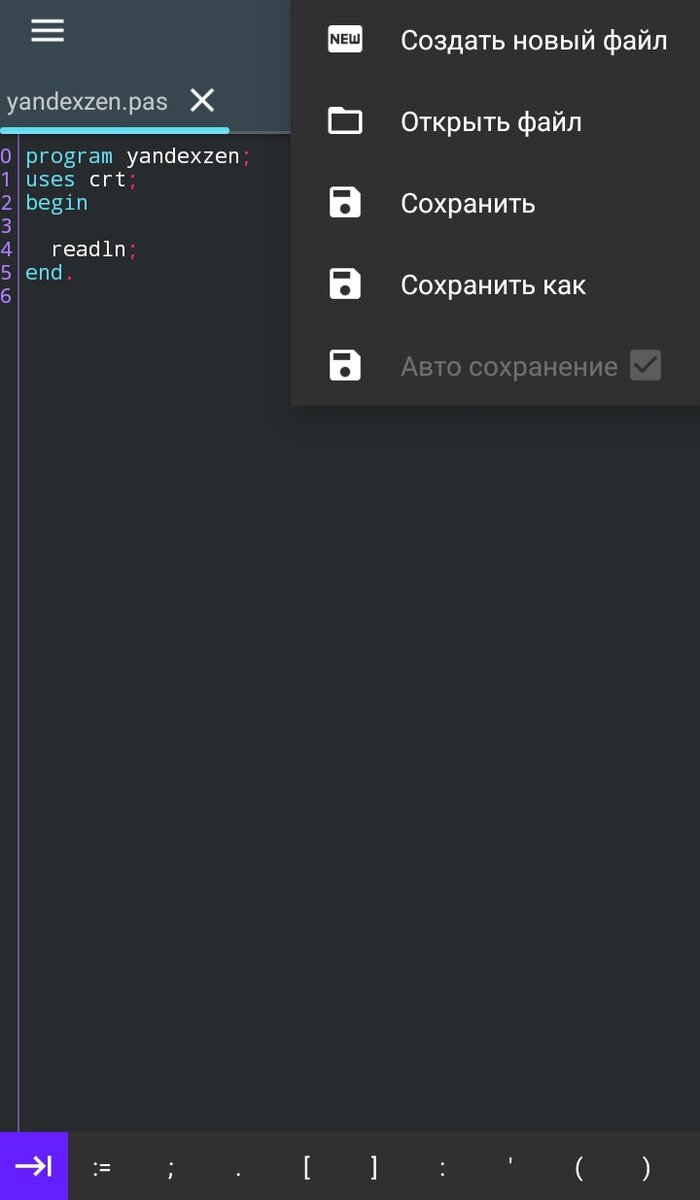Select Открыть файл from the menu
Screen dimensions: 700x1200
(489, 120)
